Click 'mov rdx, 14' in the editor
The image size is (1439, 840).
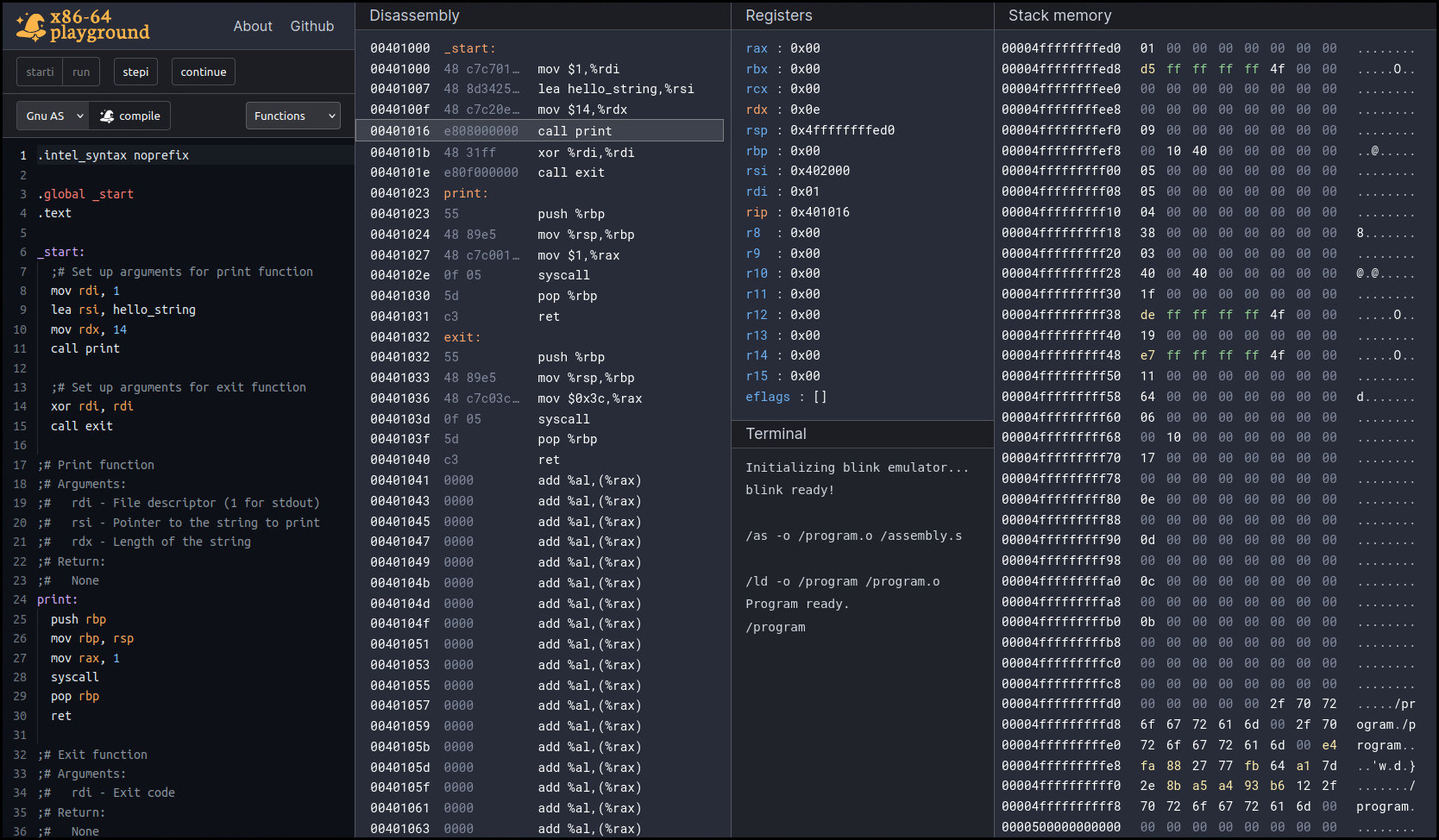[x=89, y=329]
